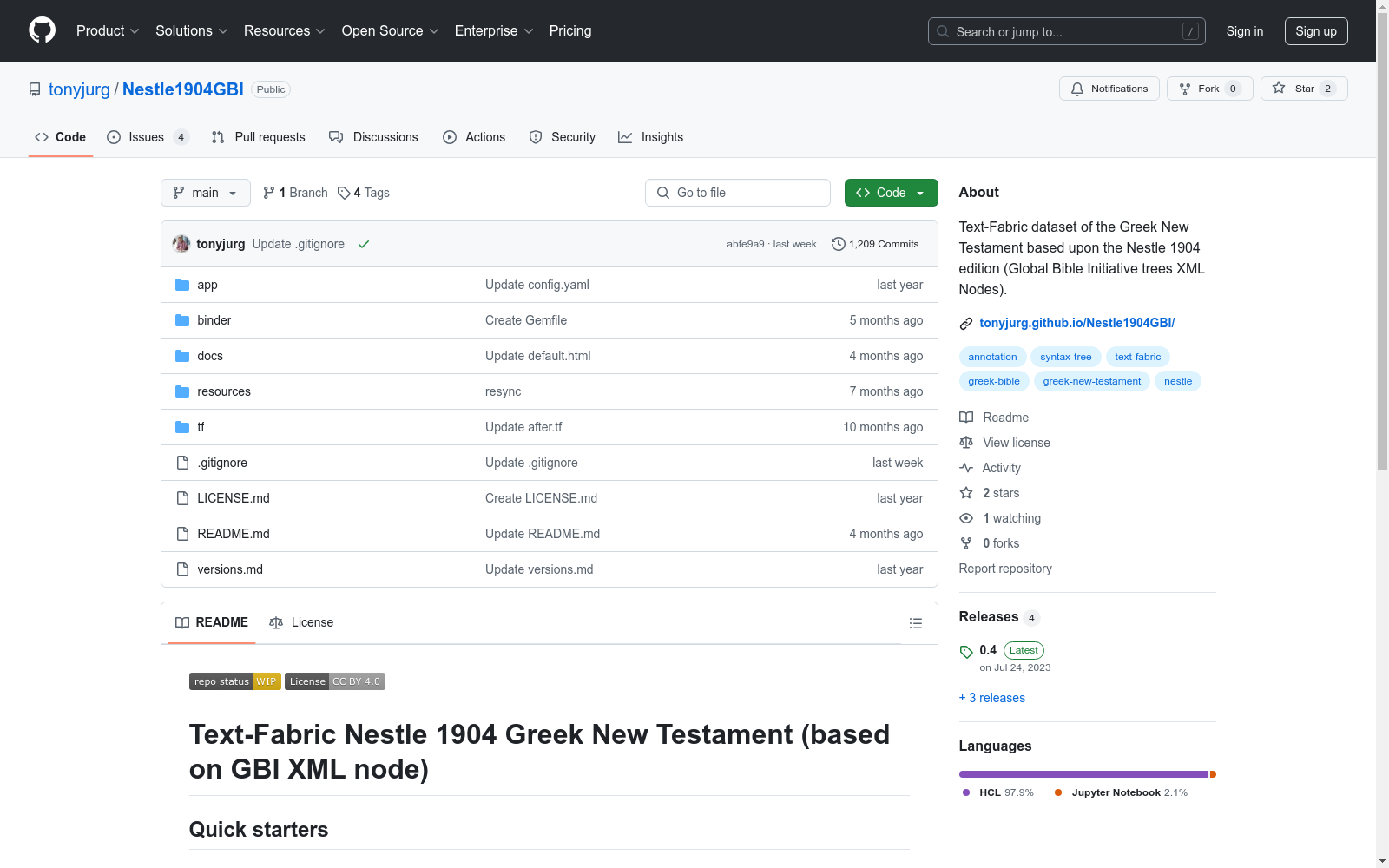1389x868 pixels.
Task: Click the book icon beside Readme
Action: click(x=966, y=418)
